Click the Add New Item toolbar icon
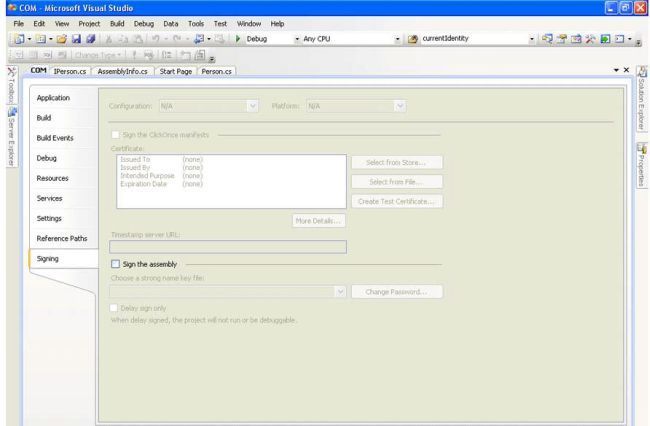 [x=40, y=39]
